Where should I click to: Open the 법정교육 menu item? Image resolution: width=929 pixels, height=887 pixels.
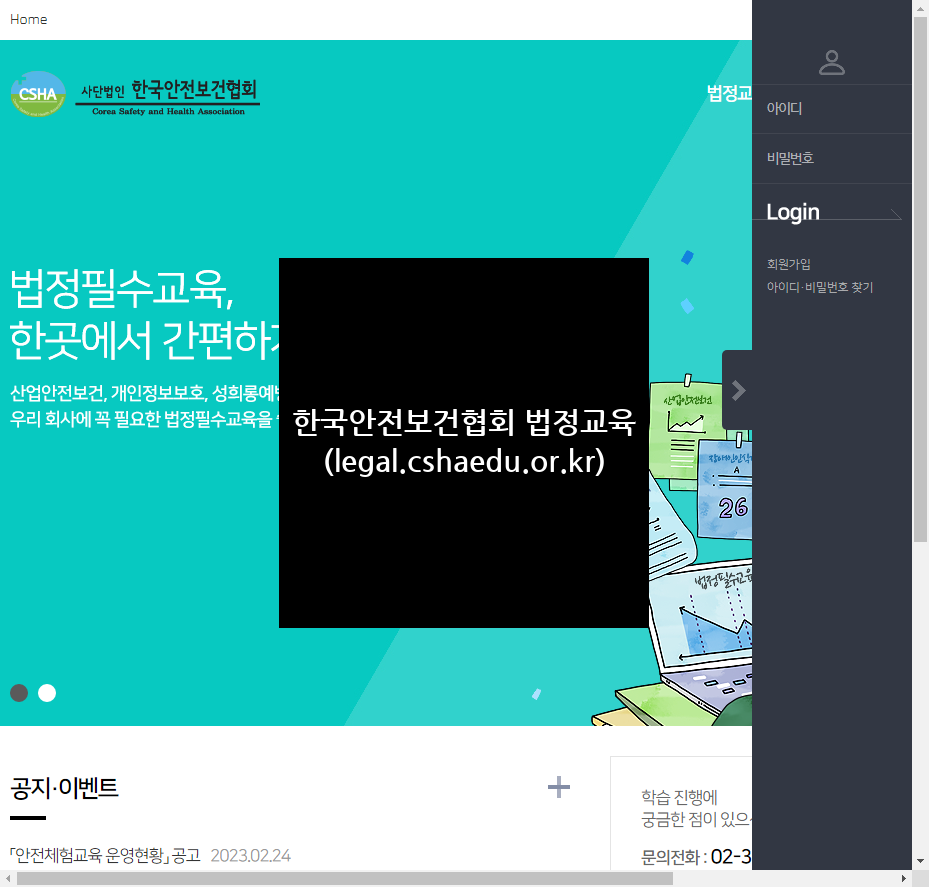[729, 93]
